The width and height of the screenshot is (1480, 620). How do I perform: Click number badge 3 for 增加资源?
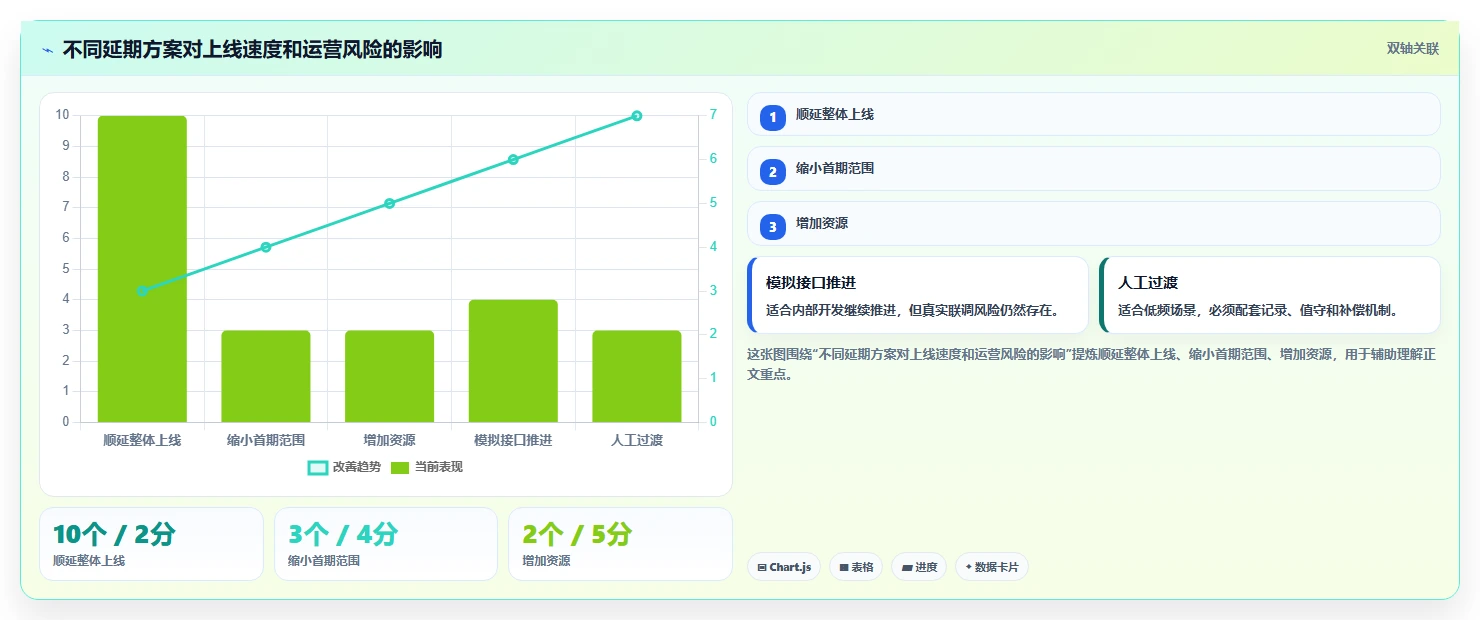[772, 227]
